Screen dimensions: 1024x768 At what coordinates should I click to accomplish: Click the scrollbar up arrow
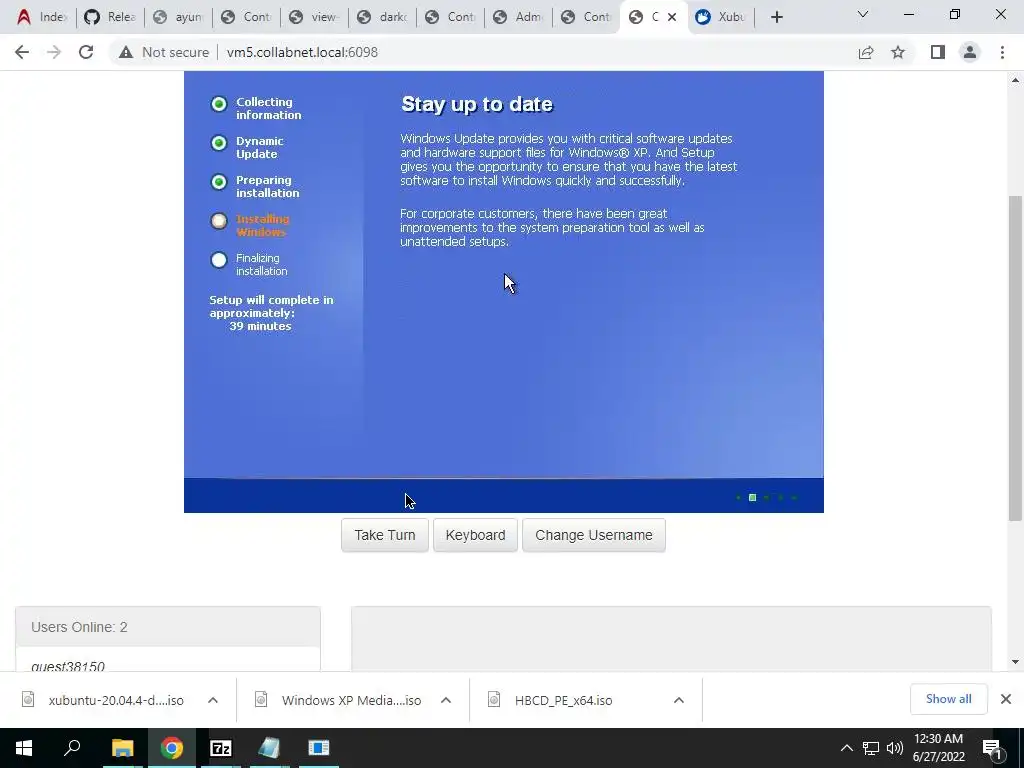point(1015,80)
